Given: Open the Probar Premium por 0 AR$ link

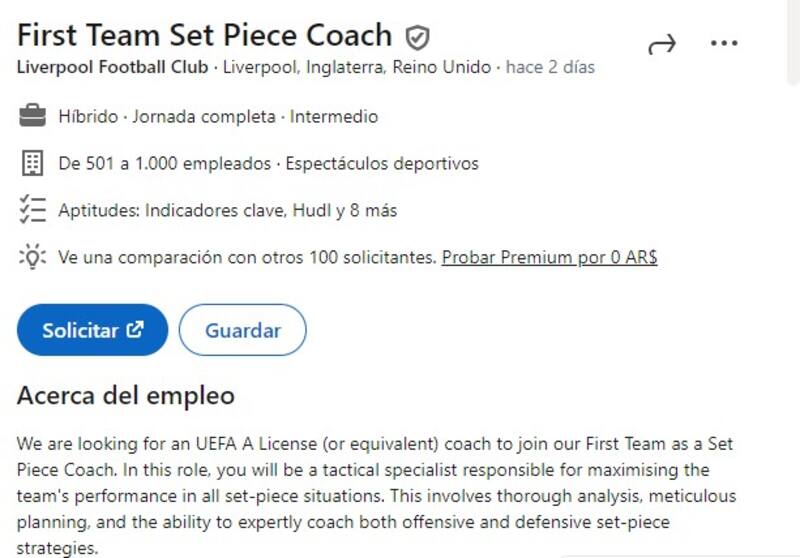Looking at the screenshot, I should [549, 257].
